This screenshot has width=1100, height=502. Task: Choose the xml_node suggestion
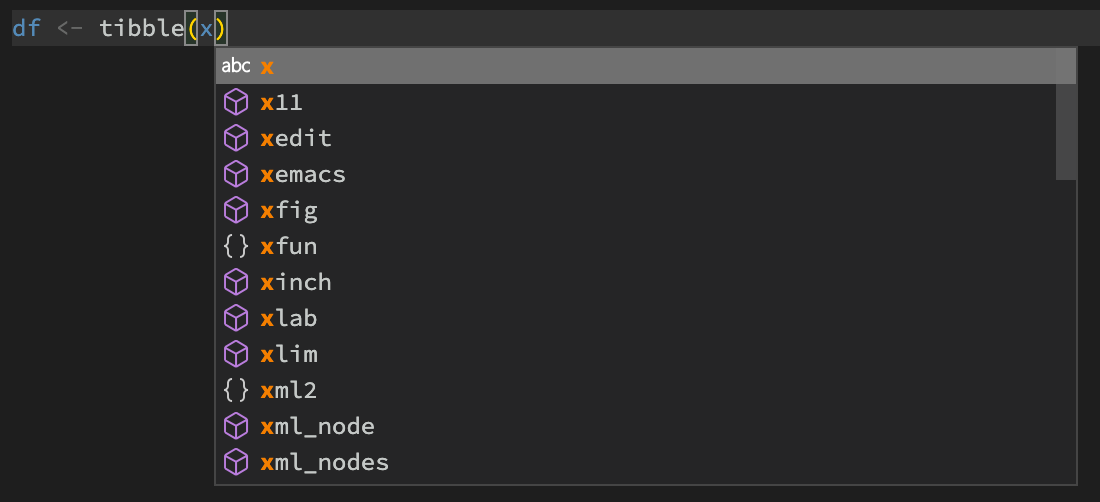click(317, 426)
